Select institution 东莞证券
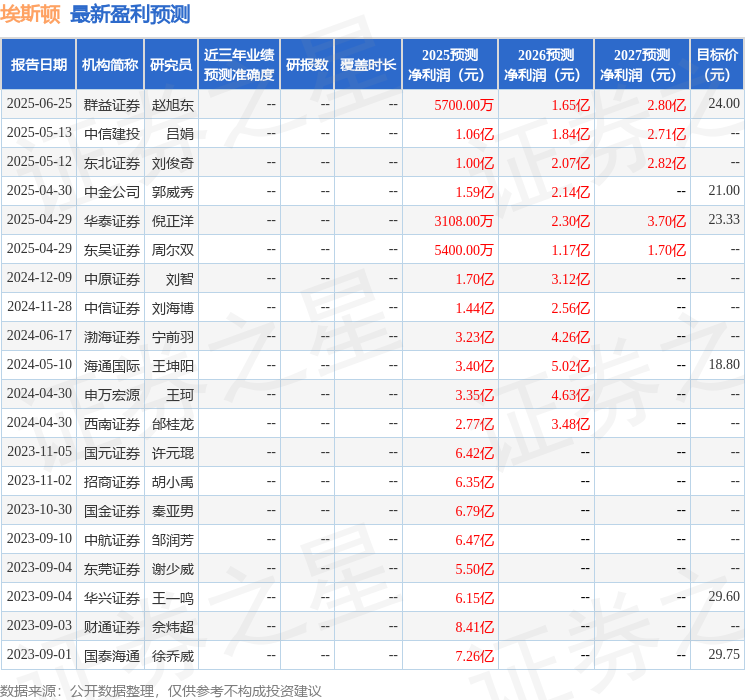The width and height of the screenshot is (745, 700). coord(112,569)
